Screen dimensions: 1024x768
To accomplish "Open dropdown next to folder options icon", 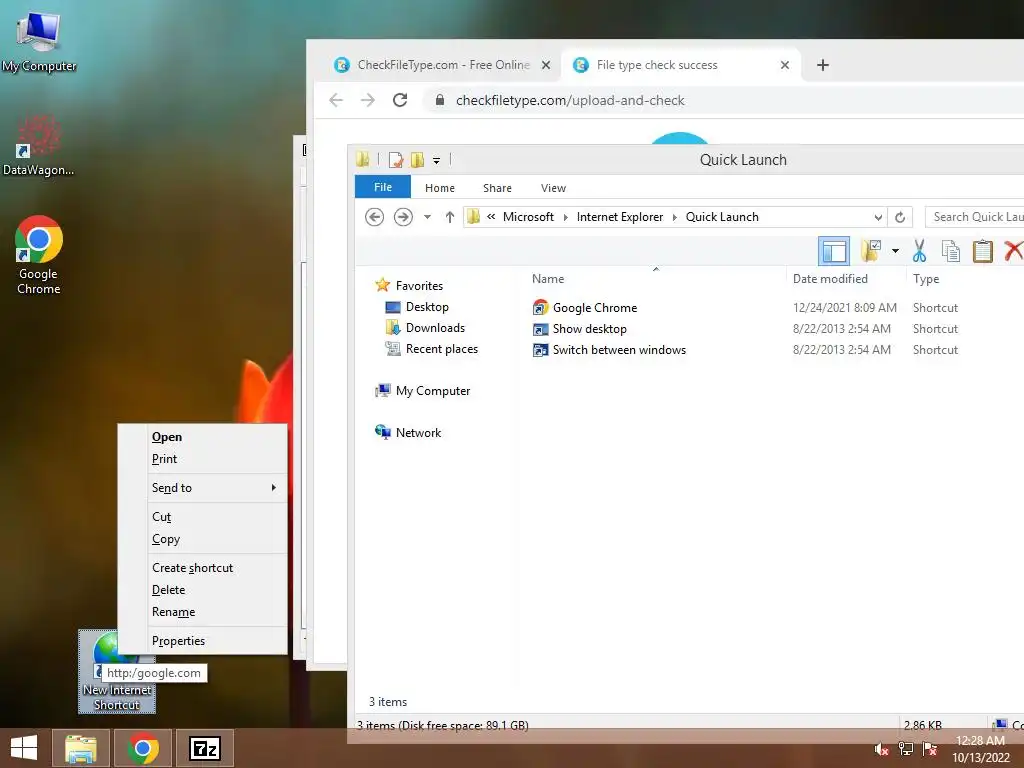I will [x=895, y=251].
